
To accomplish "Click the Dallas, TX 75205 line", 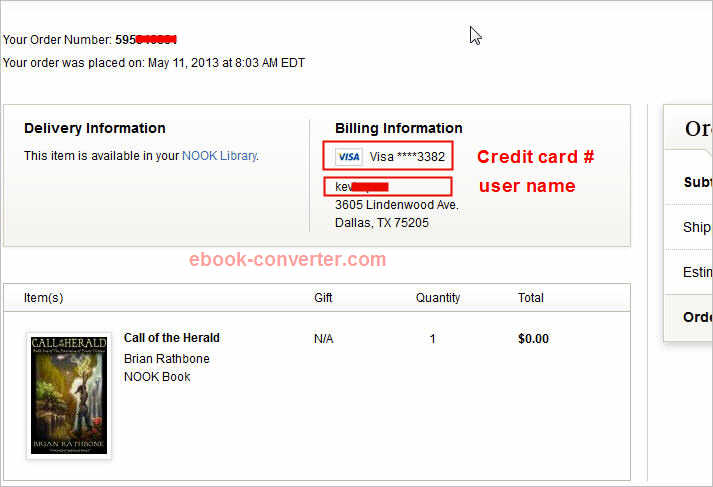I will pyautogui.click(x=382, y=223).
